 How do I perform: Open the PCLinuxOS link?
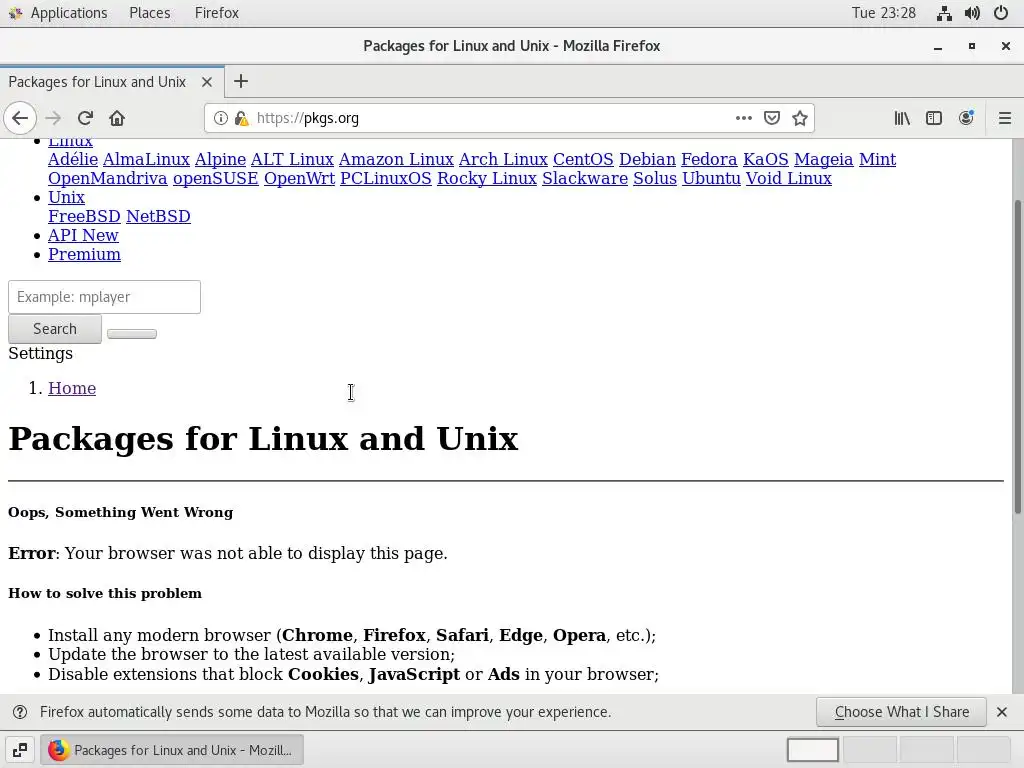[385, 178]
